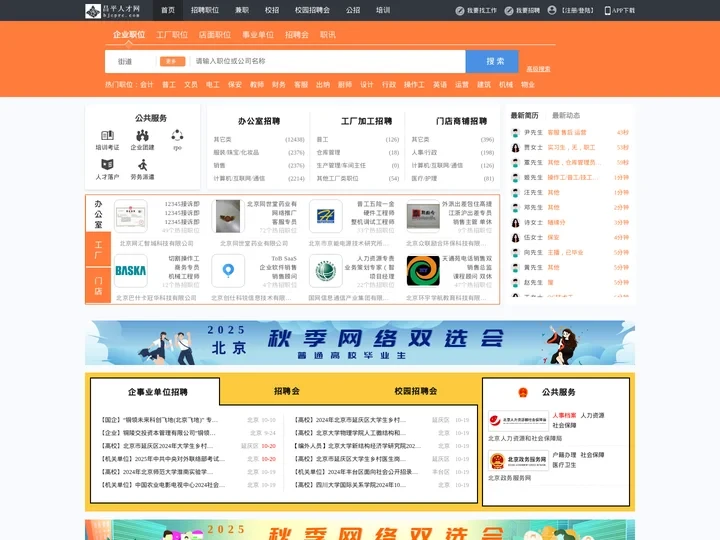Select the 企业职位 search tab
Image resolution: width=720 pixels, height=540 pixels.
click(129, 35)
